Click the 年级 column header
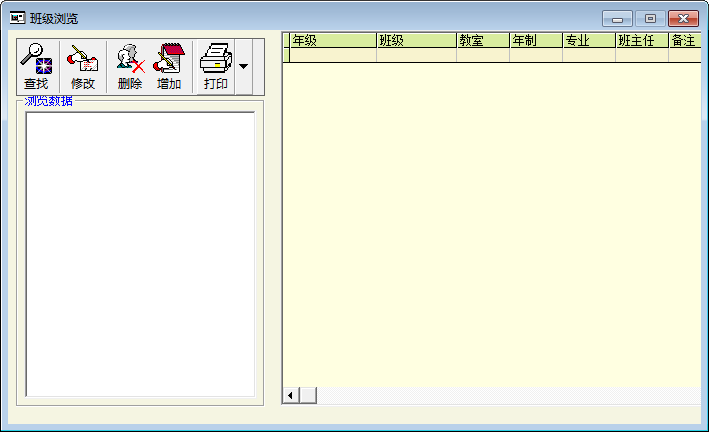The height and width of the screenshot is (432, 709). [333, 40]
